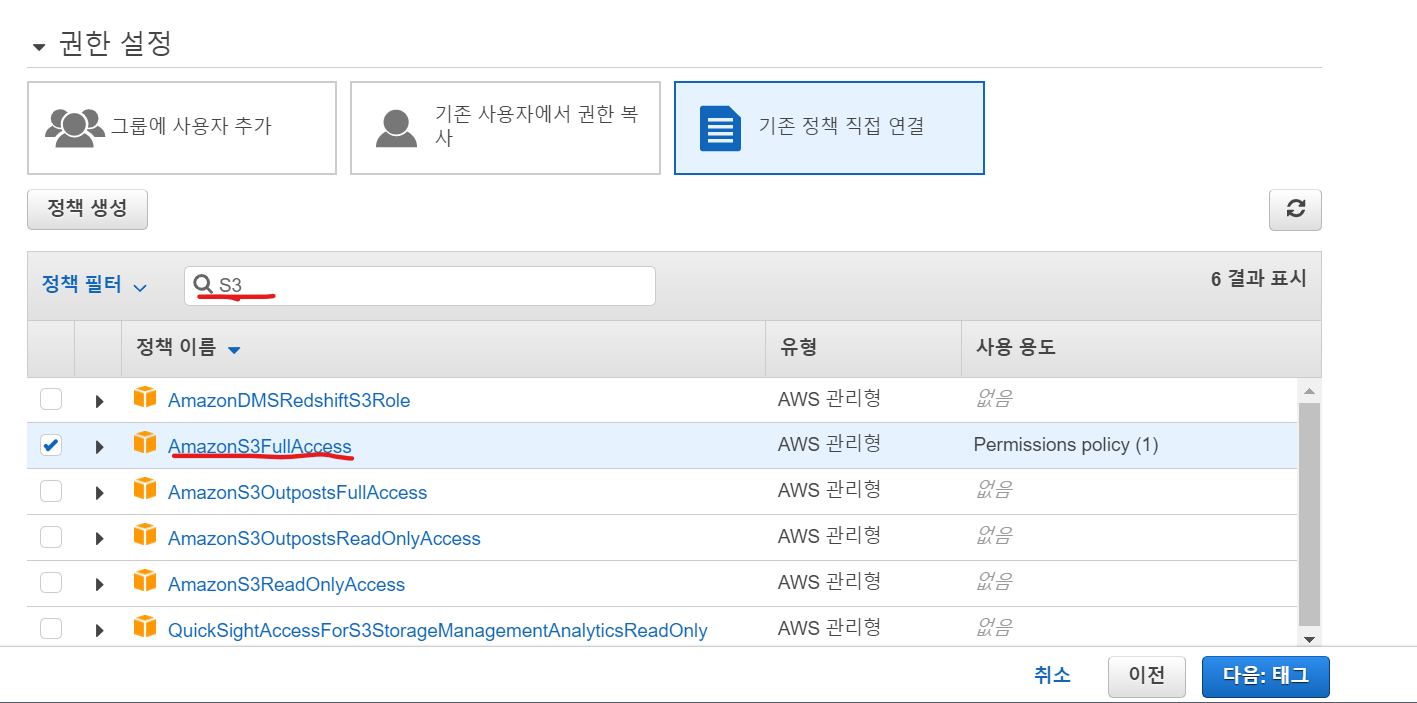Check the AmazonS3OutpostsFullAccess checkbox
Image resolution: width=1417 pixels, height=703 pixels.
point(51,492)
